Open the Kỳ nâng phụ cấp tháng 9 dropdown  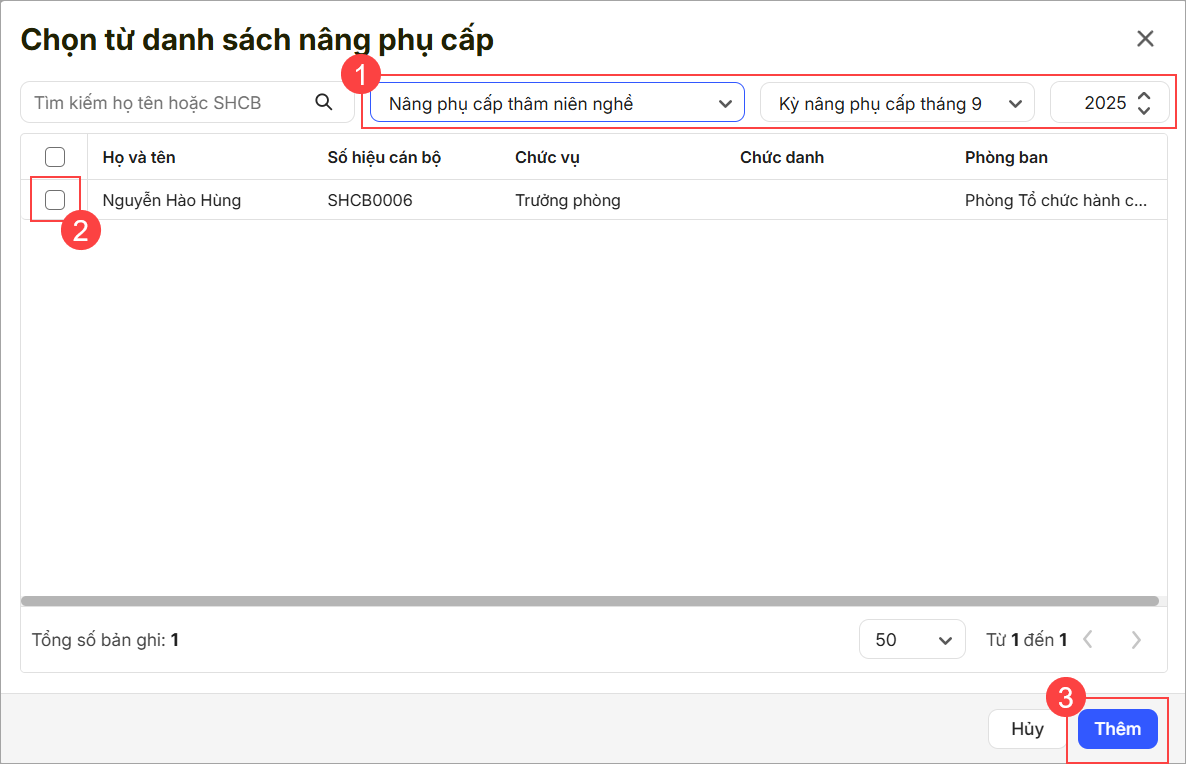coord(897,103)
